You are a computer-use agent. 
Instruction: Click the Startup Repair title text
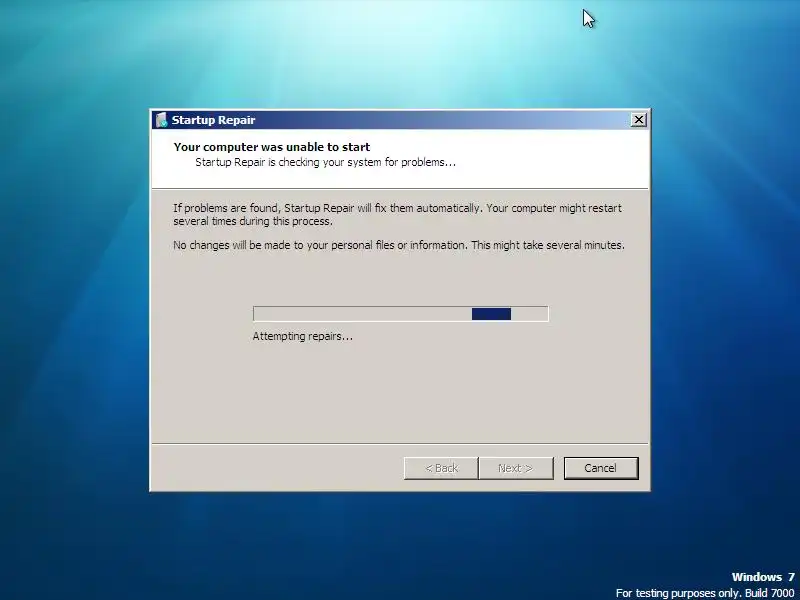coord(213,120)
